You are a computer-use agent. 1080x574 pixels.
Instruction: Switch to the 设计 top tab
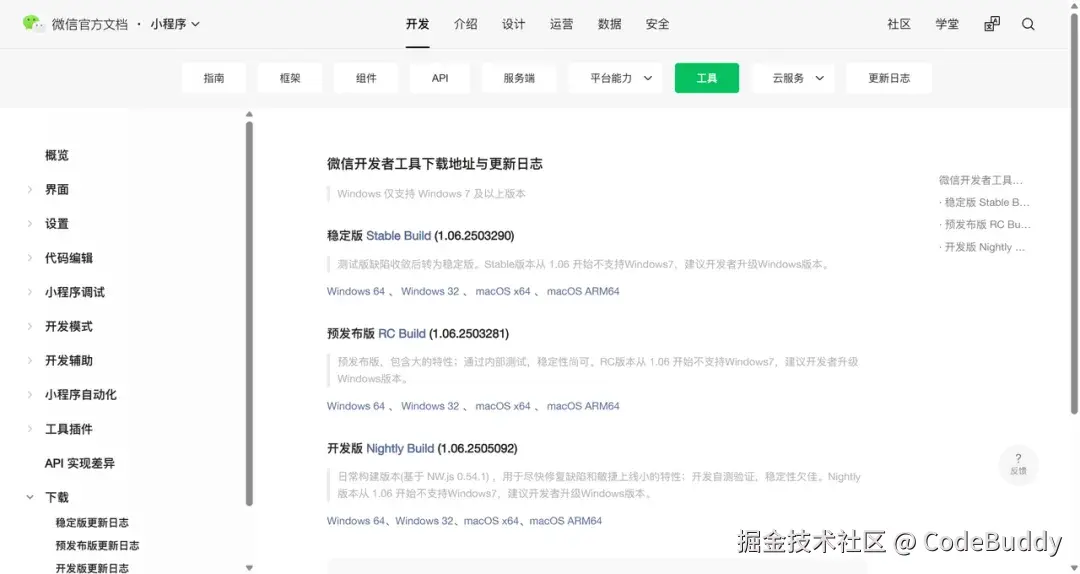coord(513,24)
